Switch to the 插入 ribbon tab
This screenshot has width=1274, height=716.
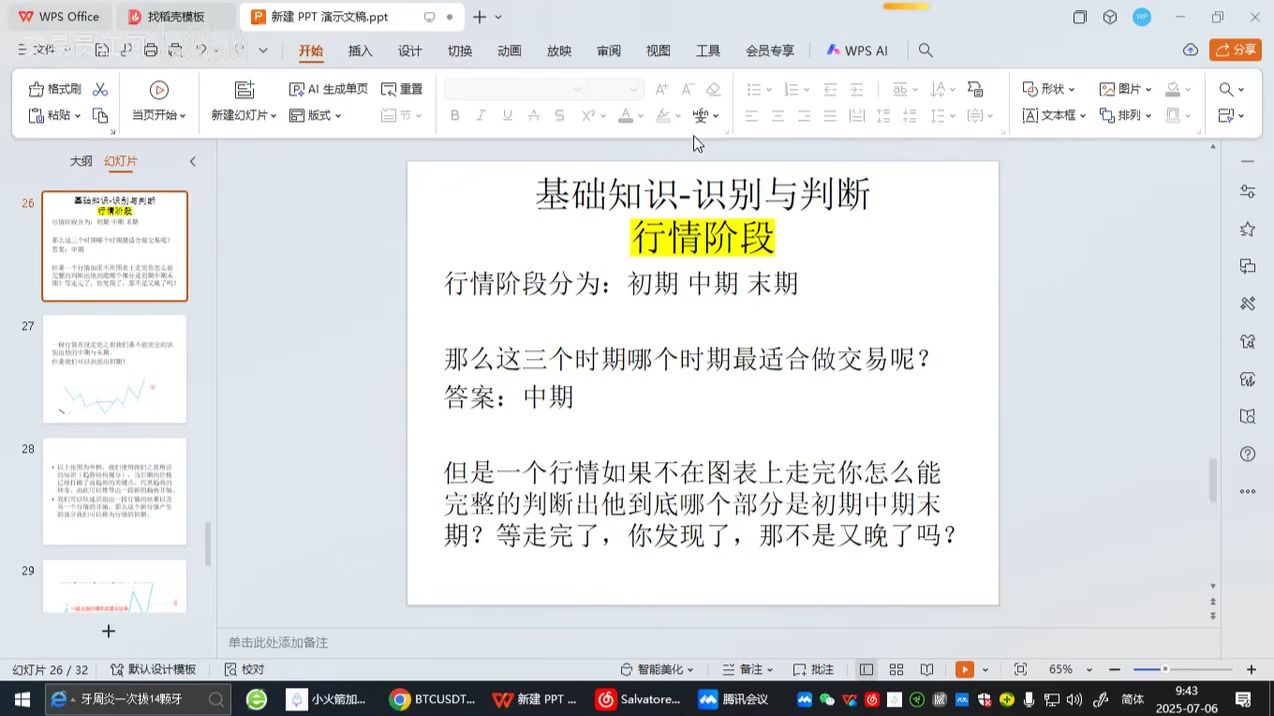click(360, 51)
